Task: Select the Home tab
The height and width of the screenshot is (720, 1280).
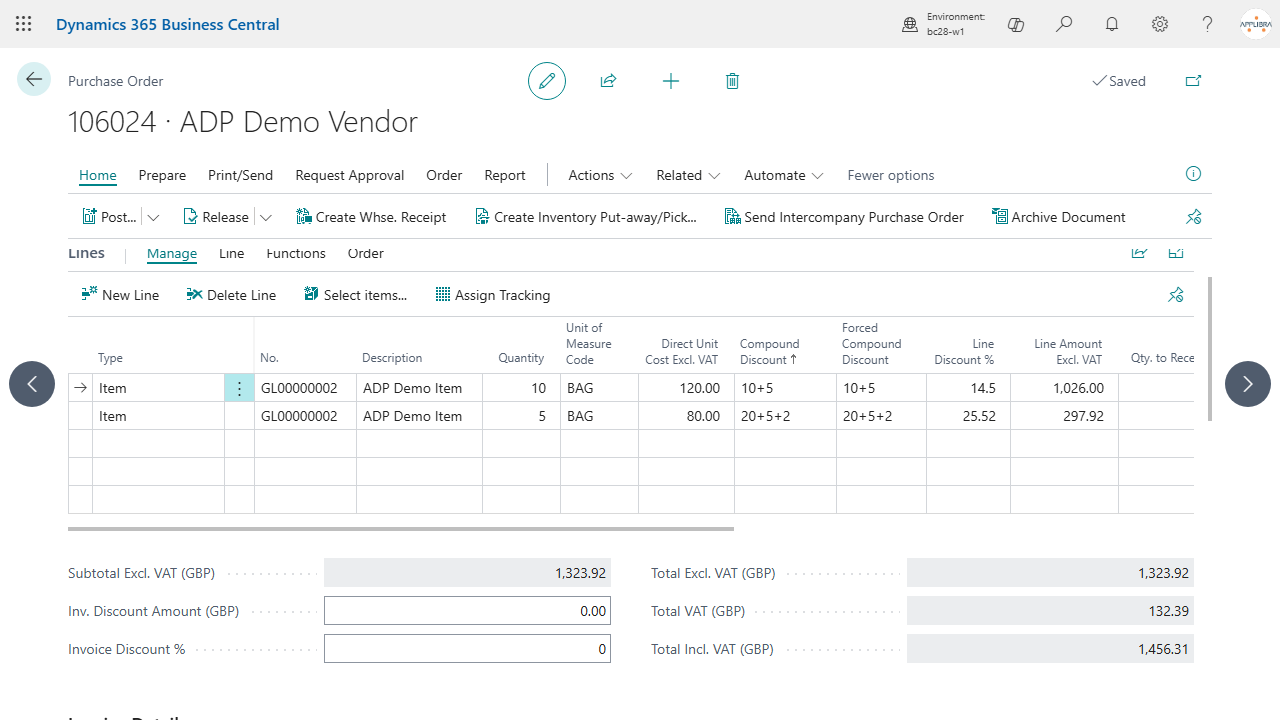Action: click(98, 175)
